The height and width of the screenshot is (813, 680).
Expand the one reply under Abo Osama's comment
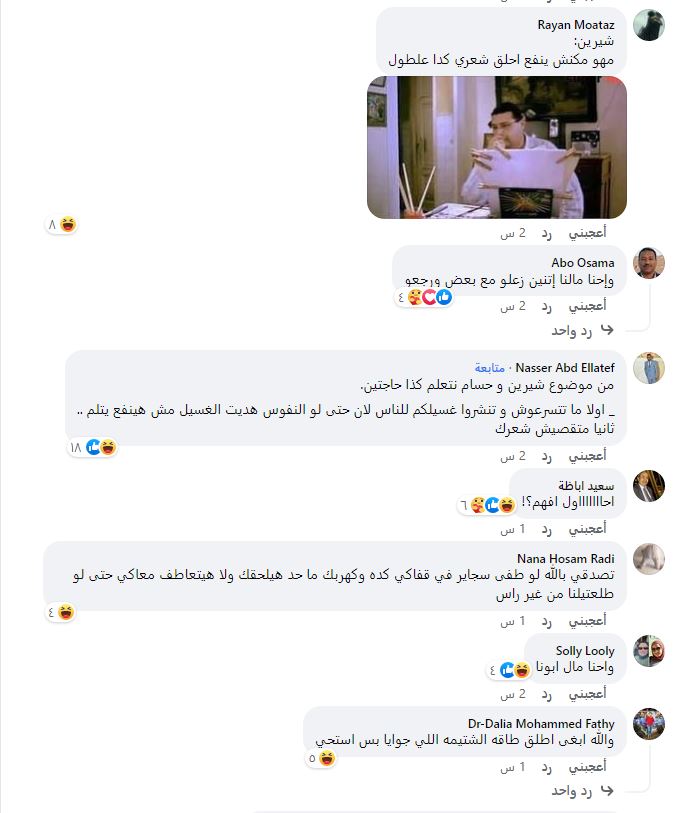click(582, 330)
